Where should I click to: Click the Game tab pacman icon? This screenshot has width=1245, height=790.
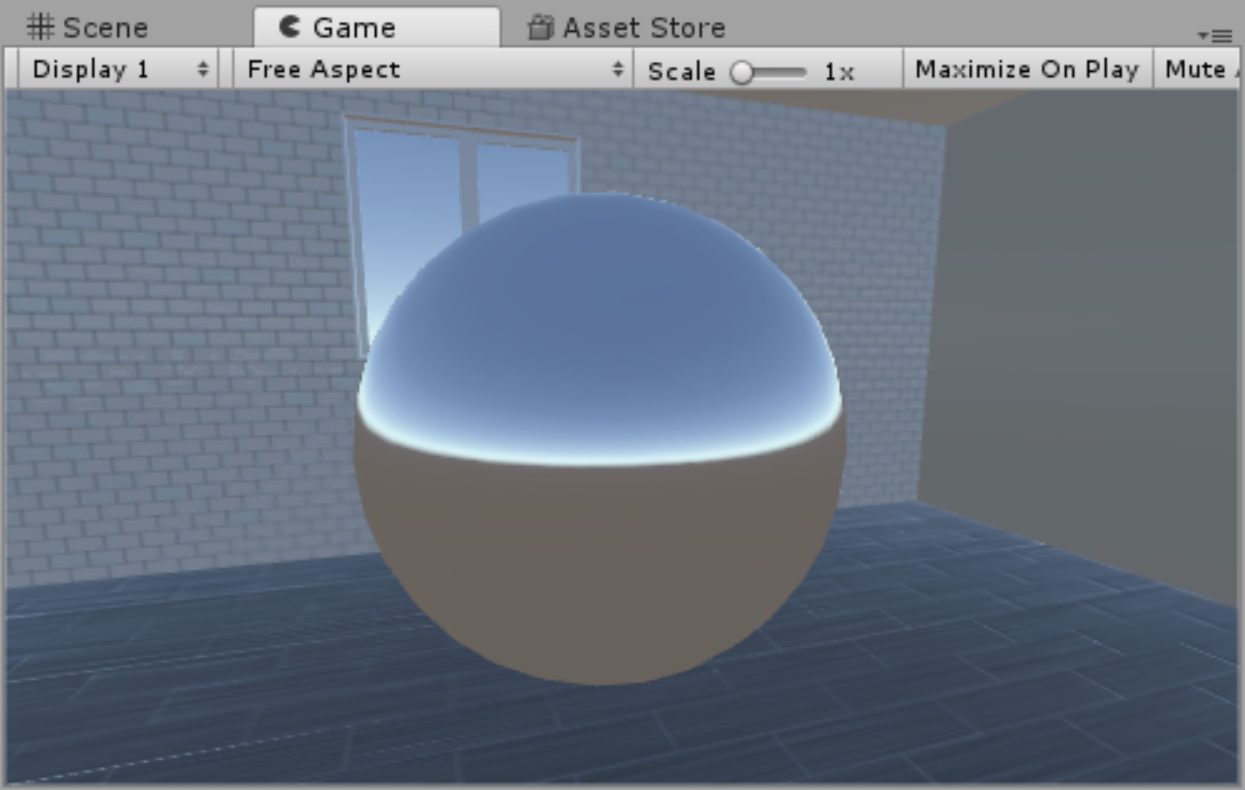(x=290, y=27)
